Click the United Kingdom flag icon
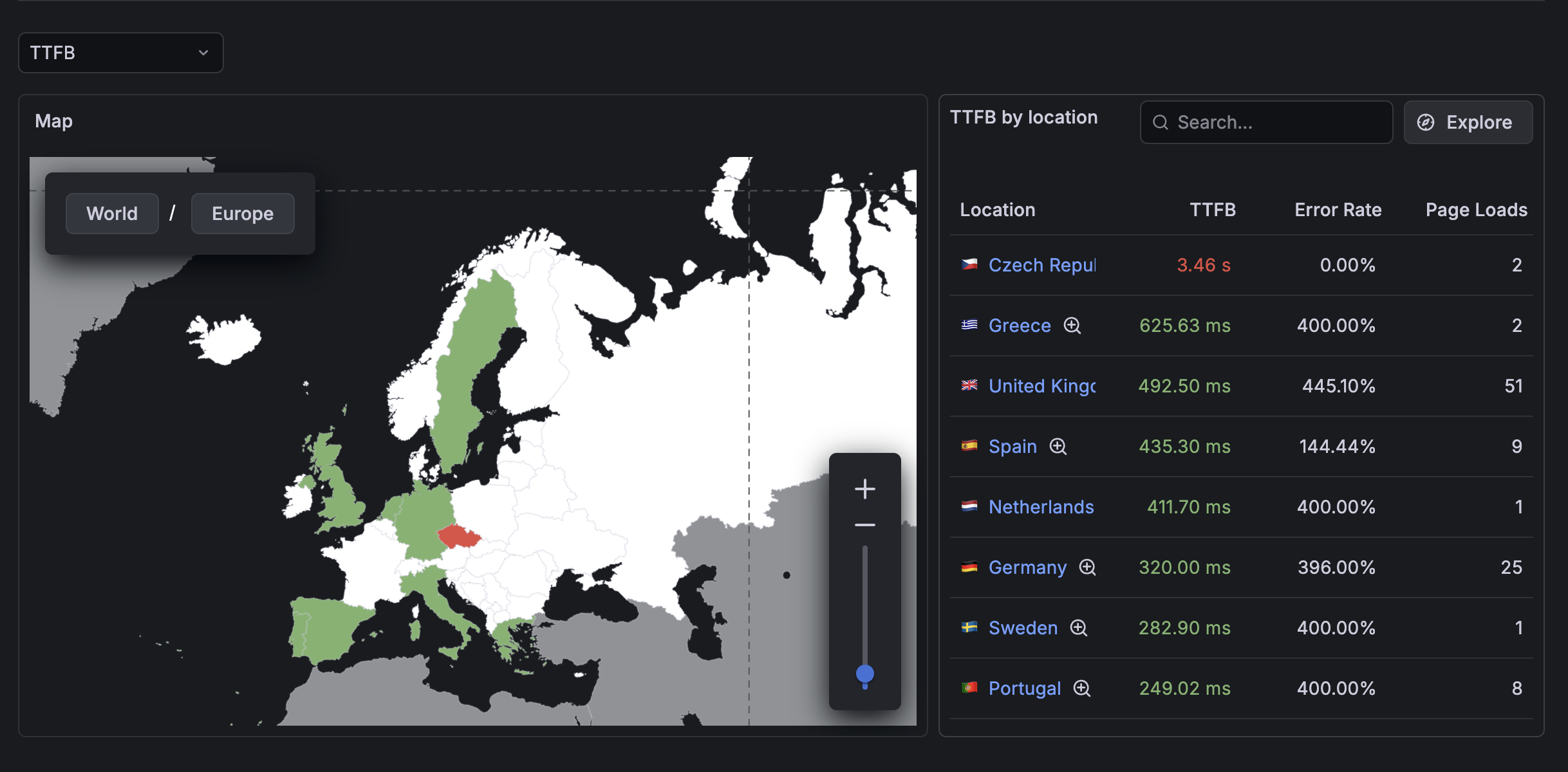 click(969, 386)
